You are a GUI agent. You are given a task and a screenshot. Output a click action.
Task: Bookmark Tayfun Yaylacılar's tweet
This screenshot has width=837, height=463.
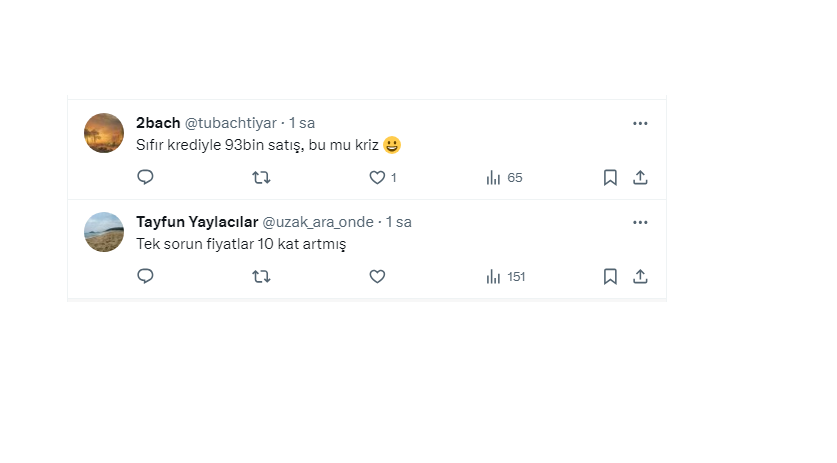point(610,276)
